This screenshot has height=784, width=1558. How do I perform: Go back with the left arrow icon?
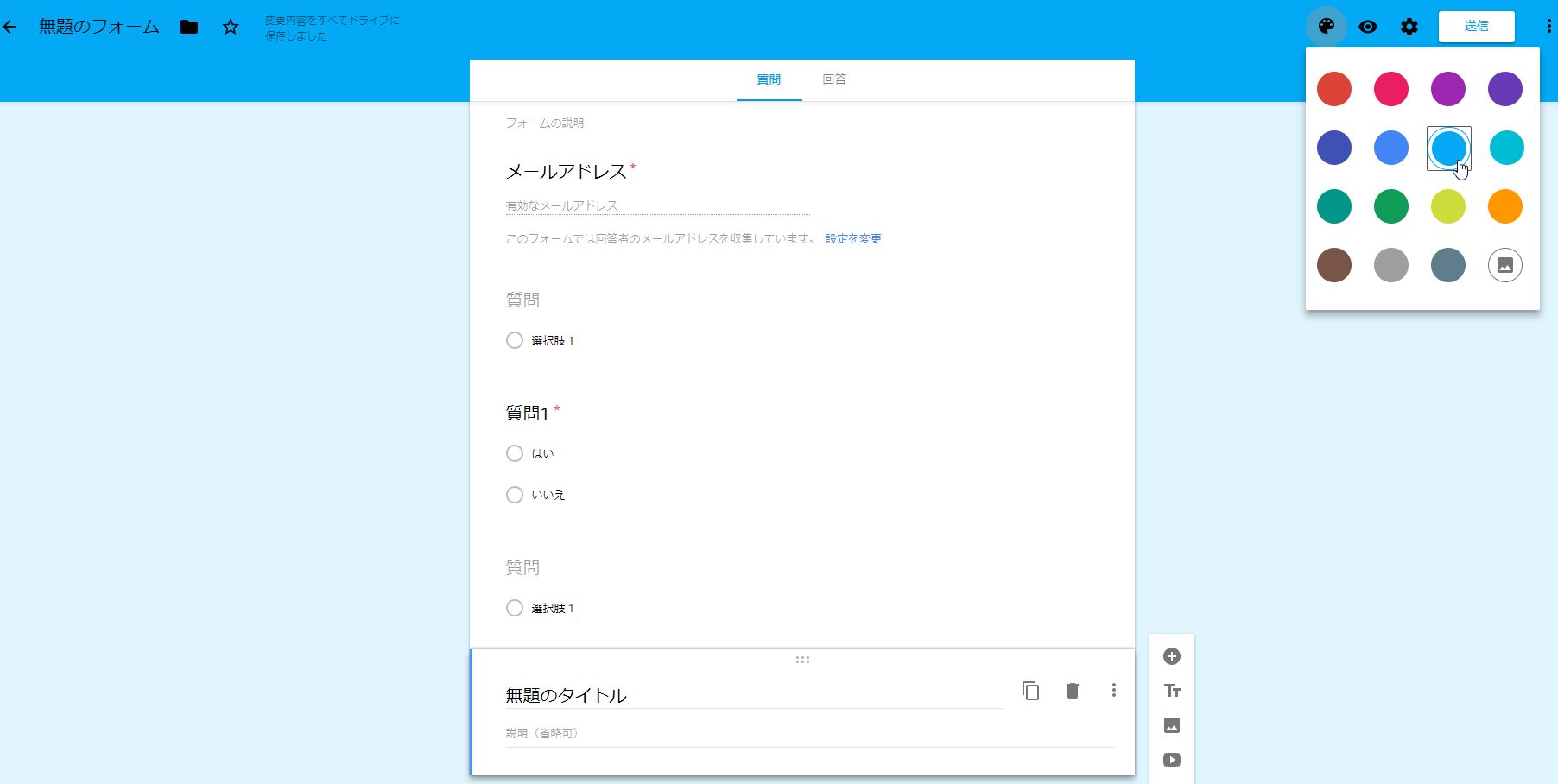coord(10,27)
